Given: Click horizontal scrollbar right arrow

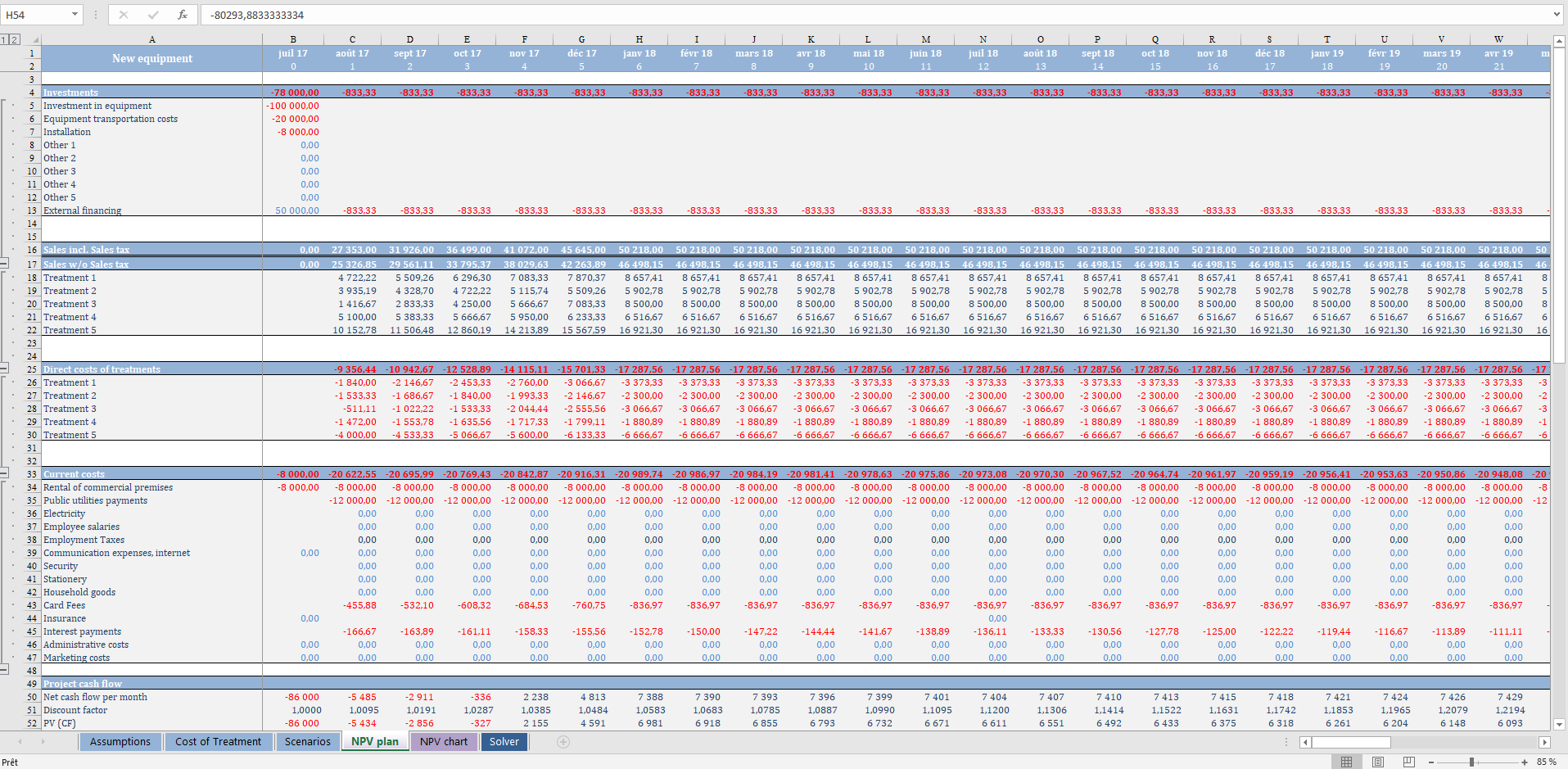Looking at the screenshot, I should [1545, 742].
